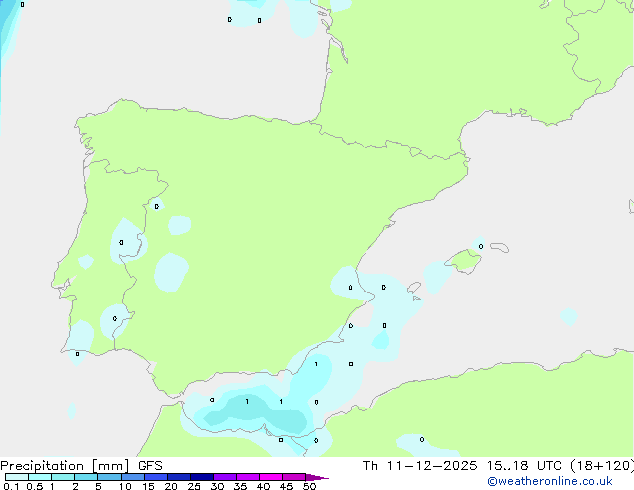This screenshot has width=634, height=490.
Task: Click the 'Th' weekday label
Action: click(x=370, y=466)
